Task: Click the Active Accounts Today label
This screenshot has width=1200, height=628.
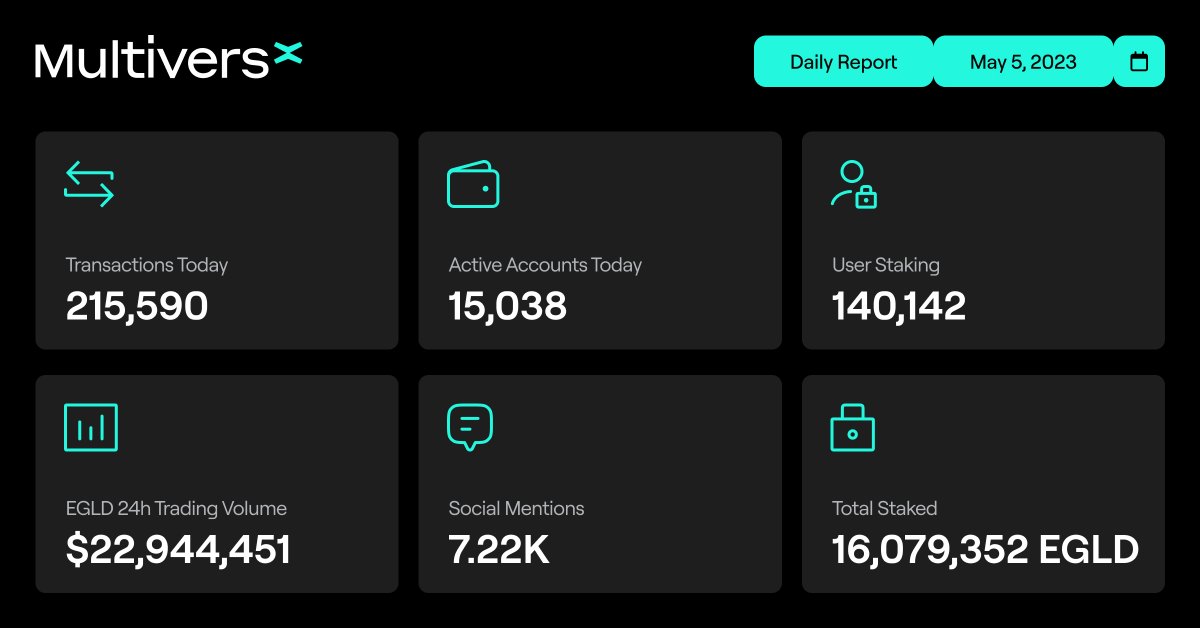Action: coord(545,265)
